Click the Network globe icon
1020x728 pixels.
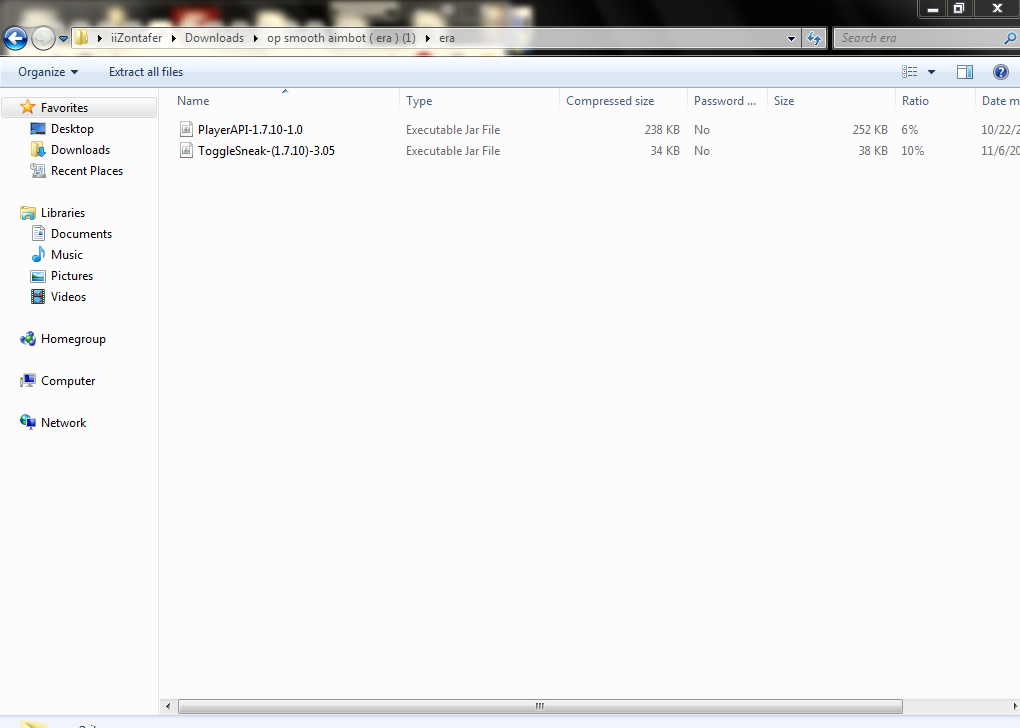28,422
